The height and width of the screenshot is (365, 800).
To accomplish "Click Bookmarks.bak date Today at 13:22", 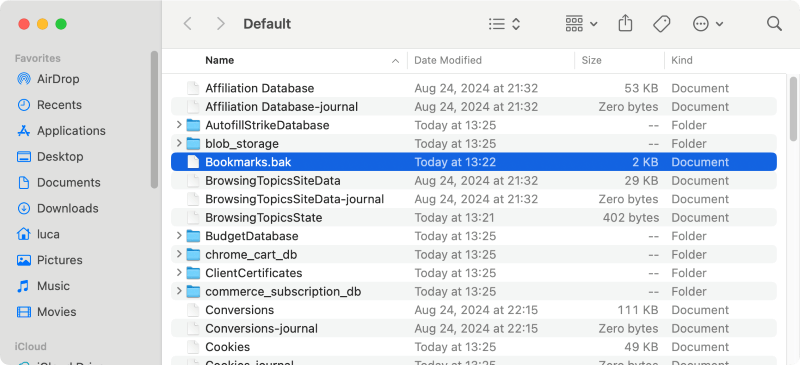I will click(x=455, y=162).
